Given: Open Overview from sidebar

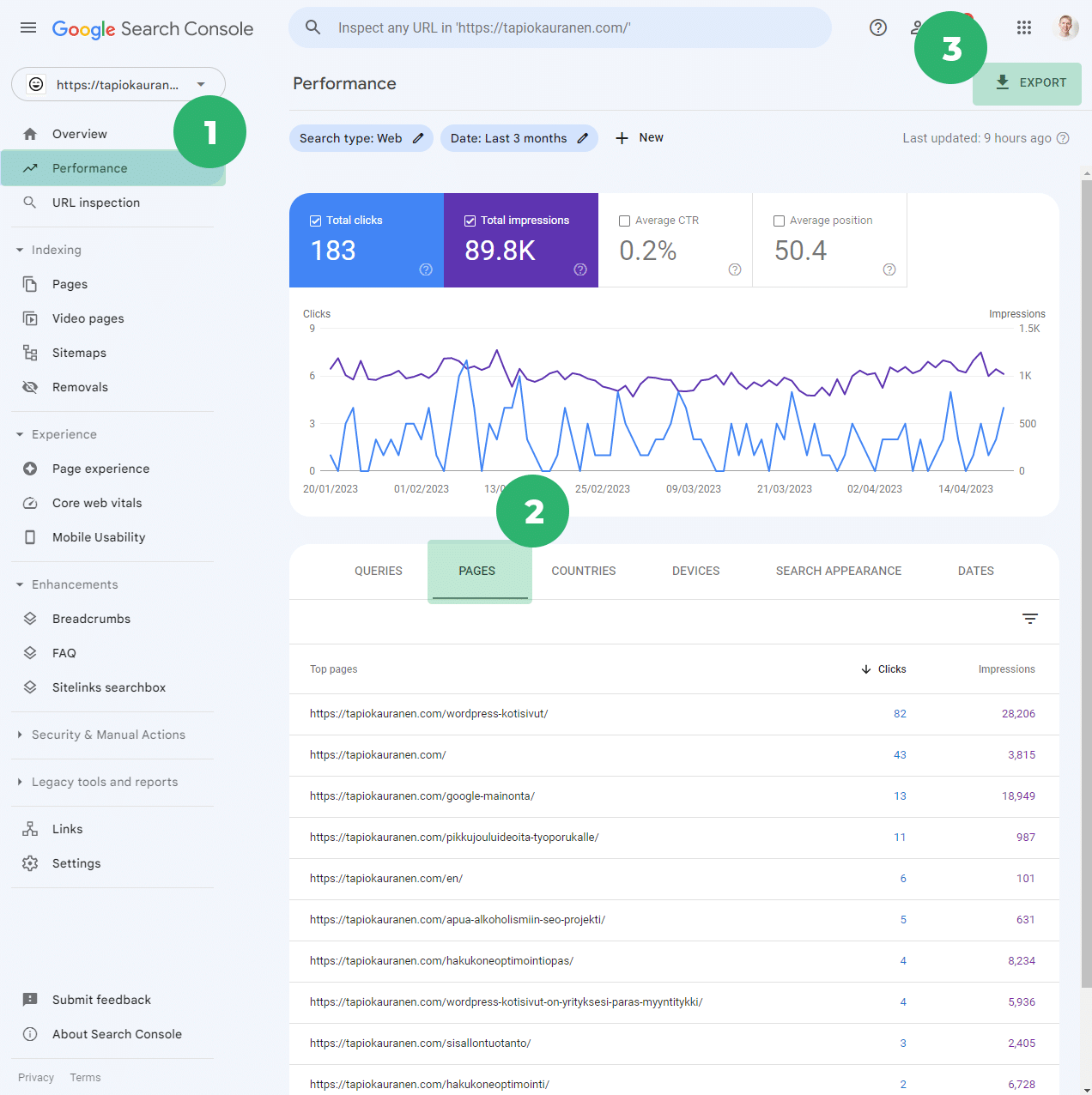Looking at the screenshot, I should pos(113,134).
